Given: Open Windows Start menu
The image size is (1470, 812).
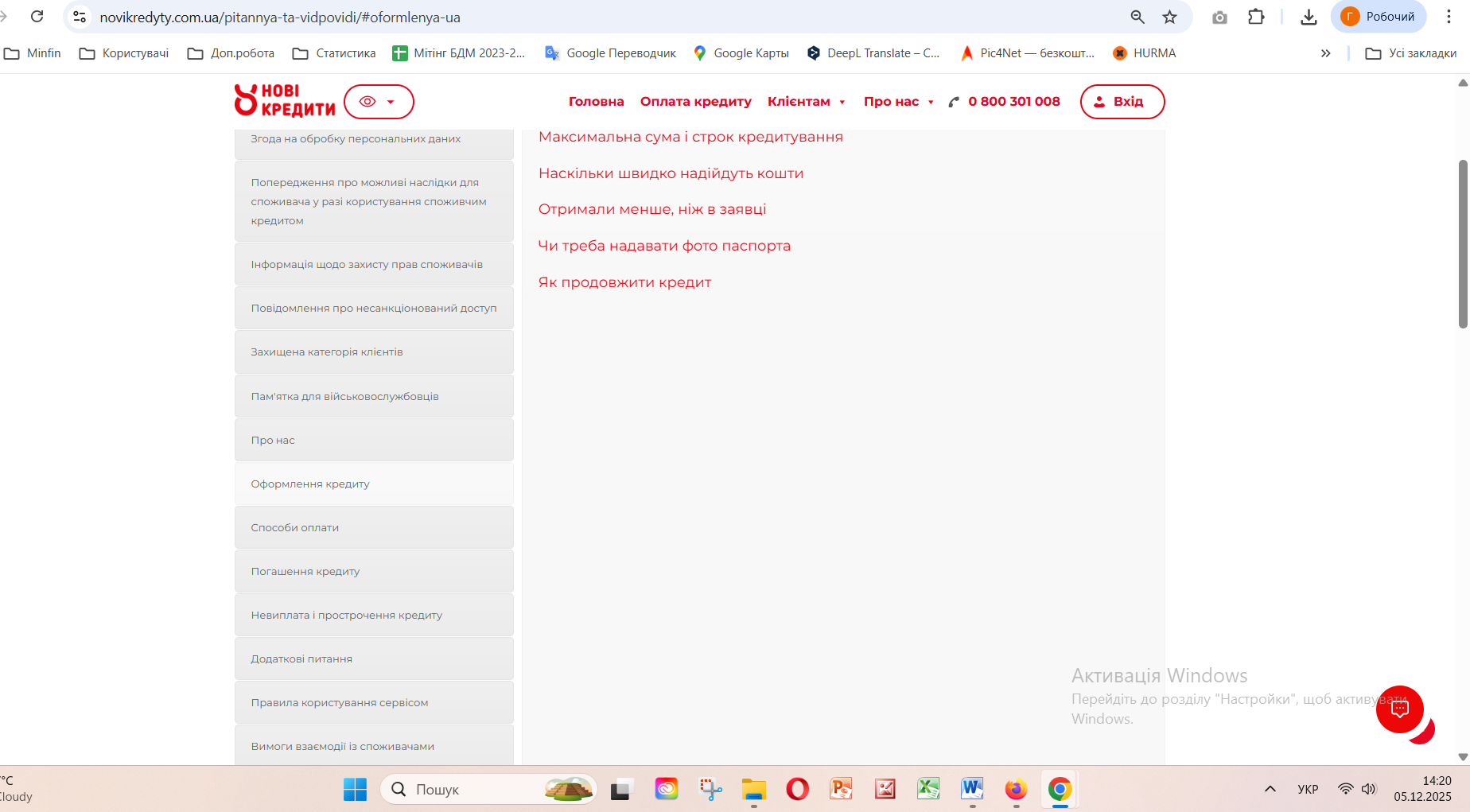Looking at the screenshot, I should click(355, 789).
